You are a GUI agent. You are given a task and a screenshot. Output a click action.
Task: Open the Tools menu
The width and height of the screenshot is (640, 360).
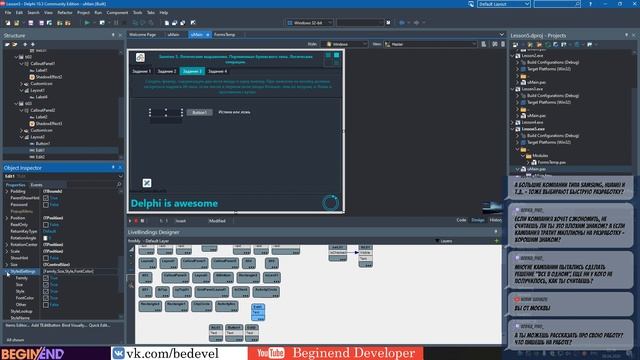[x=138, y=13]
